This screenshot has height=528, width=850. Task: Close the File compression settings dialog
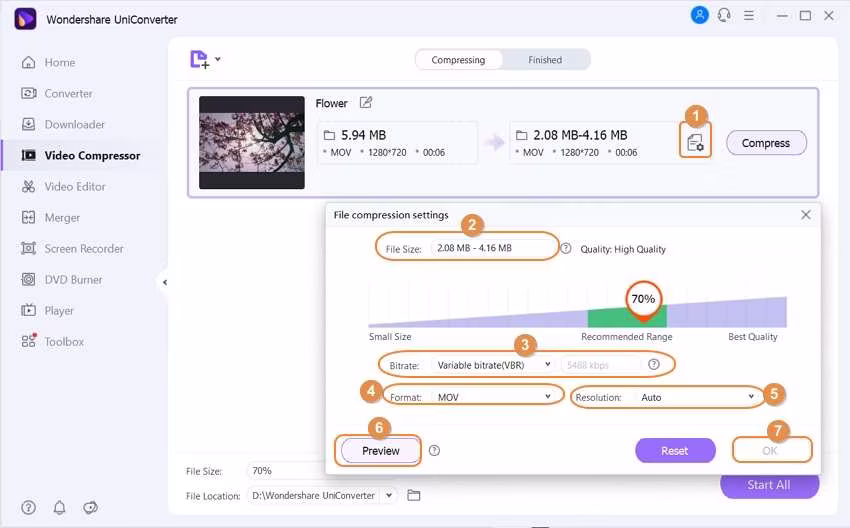(806, 215)
